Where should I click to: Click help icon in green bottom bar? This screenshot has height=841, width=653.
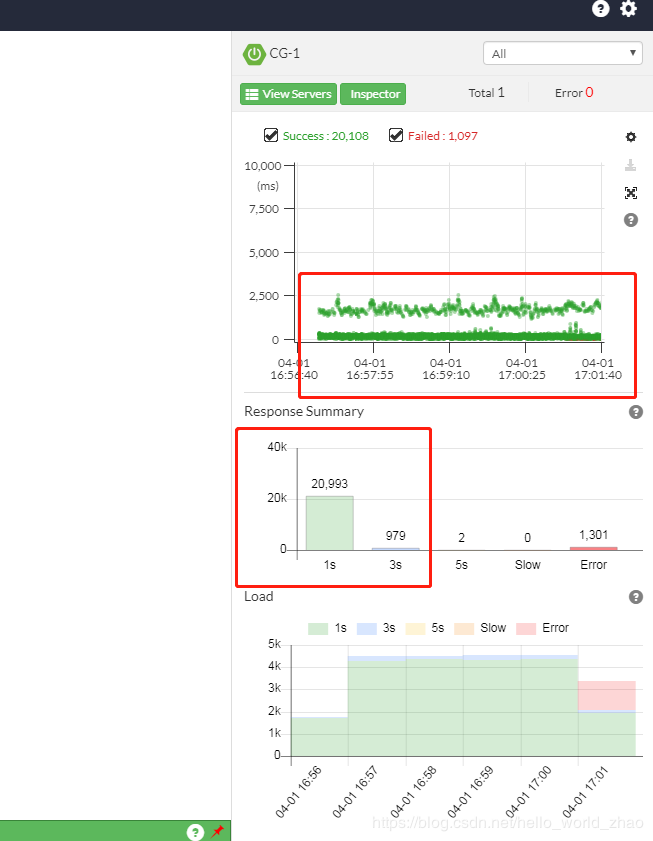tap(195, 832)
